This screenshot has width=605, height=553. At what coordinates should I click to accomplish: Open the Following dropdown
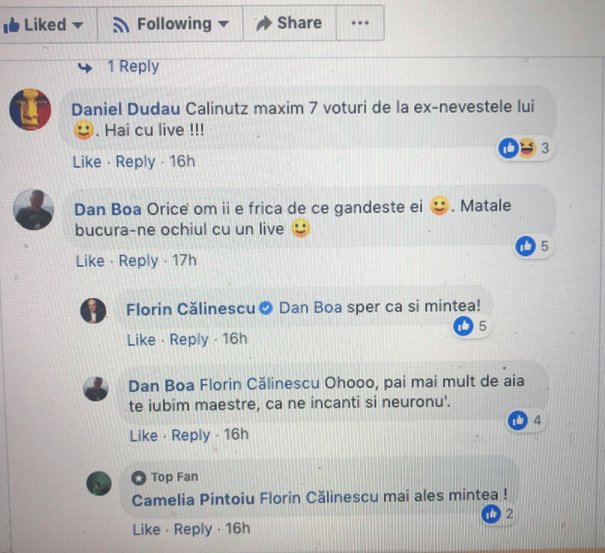tap(170, 24)
